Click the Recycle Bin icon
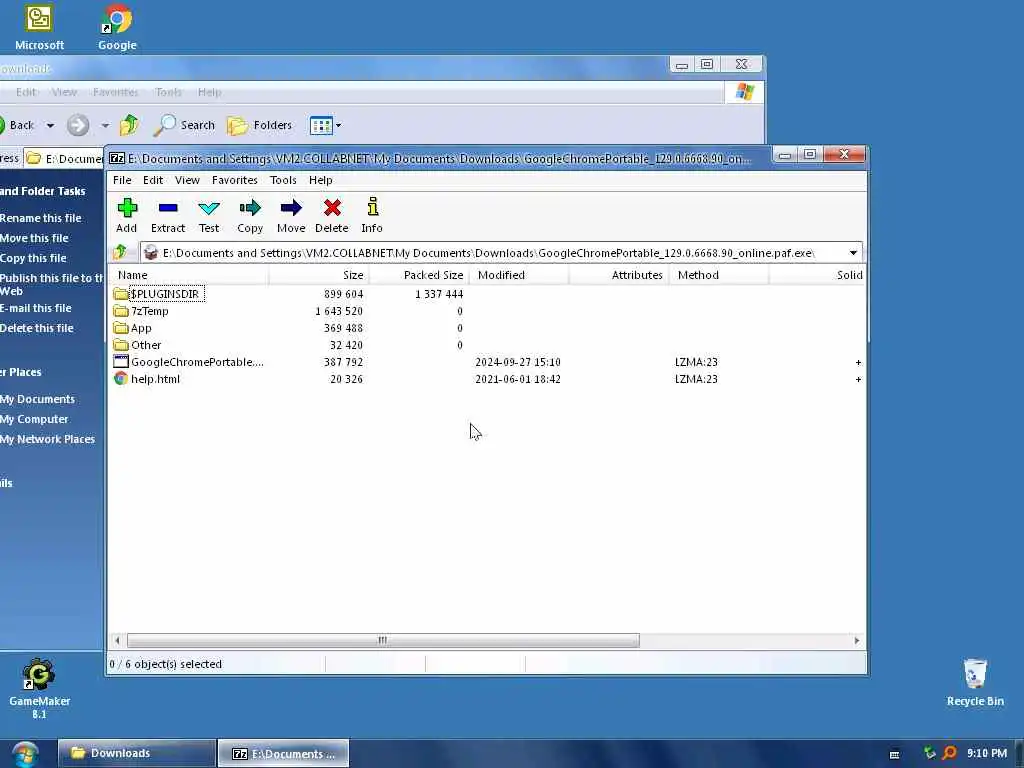1024x768 pixels. tap(975, 682)
